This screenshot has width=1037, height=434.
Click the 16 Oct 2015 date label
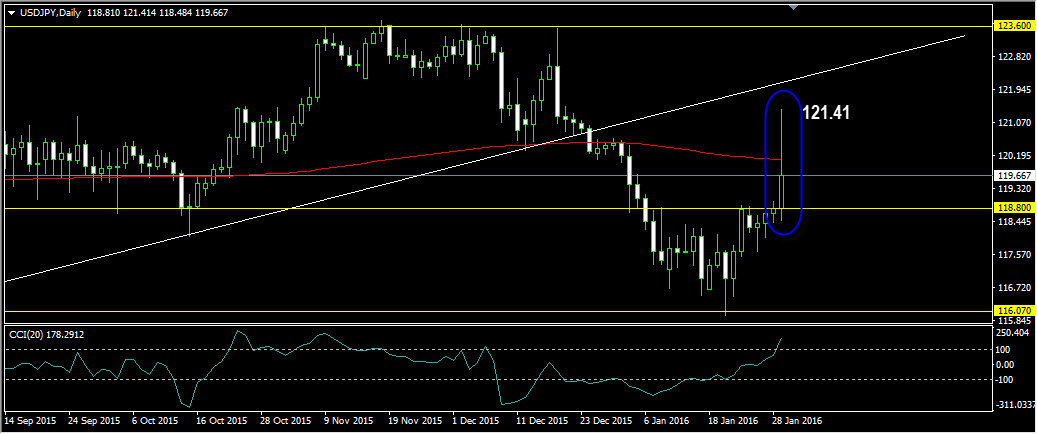[220, 420]
